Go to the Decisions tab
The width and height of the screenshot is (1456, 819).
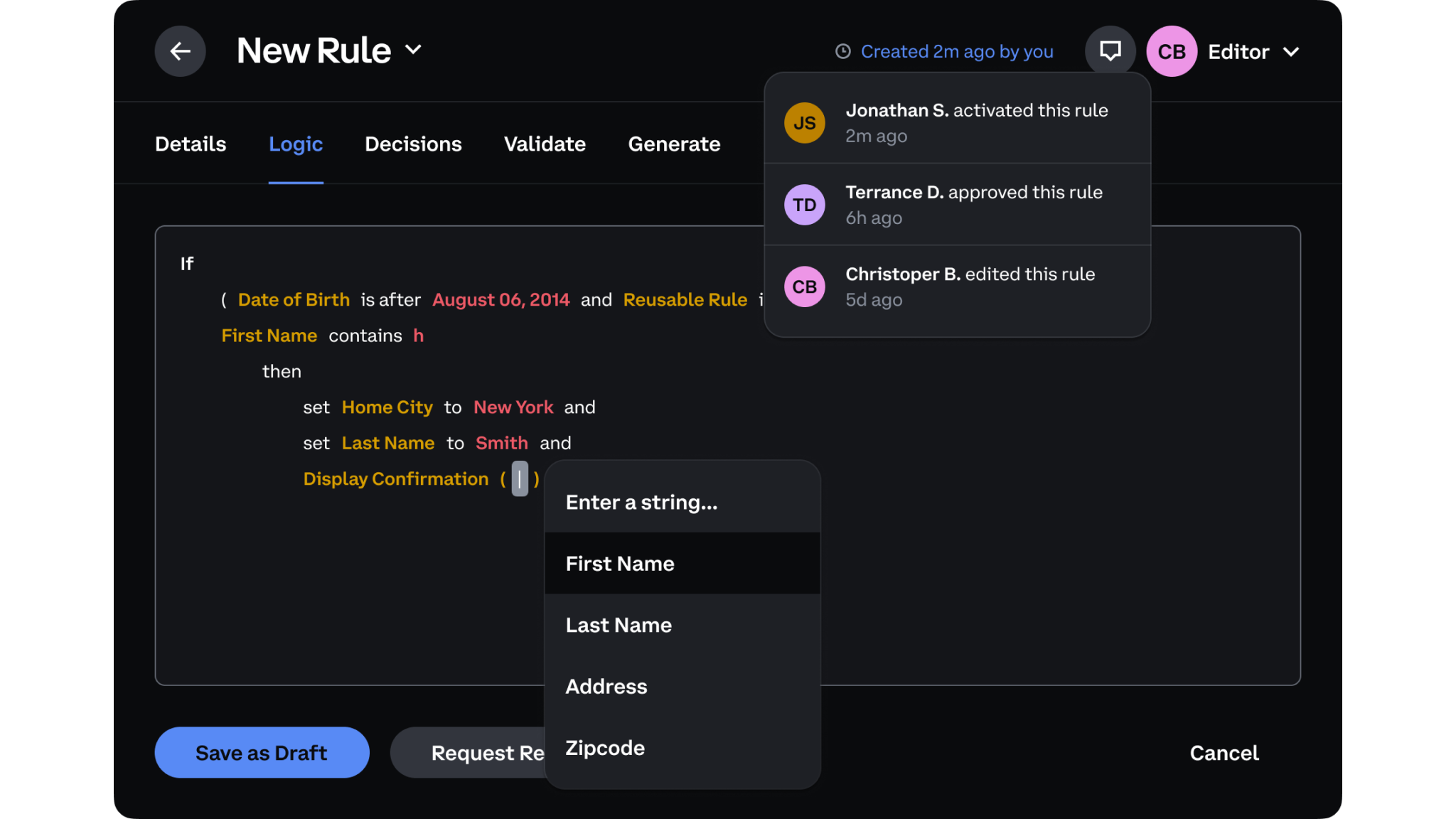coord(413,144)
